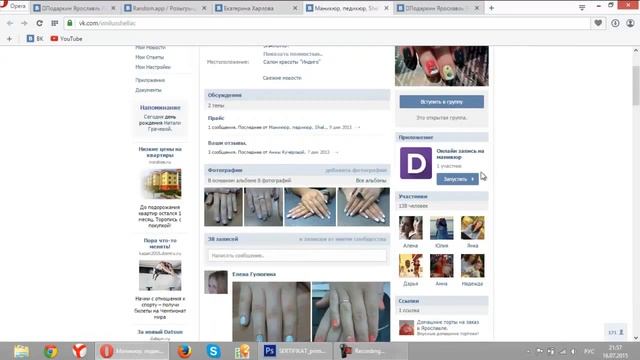Open group cover nail photo
This screenshot has height=360, width=640.
pos(442,66)
